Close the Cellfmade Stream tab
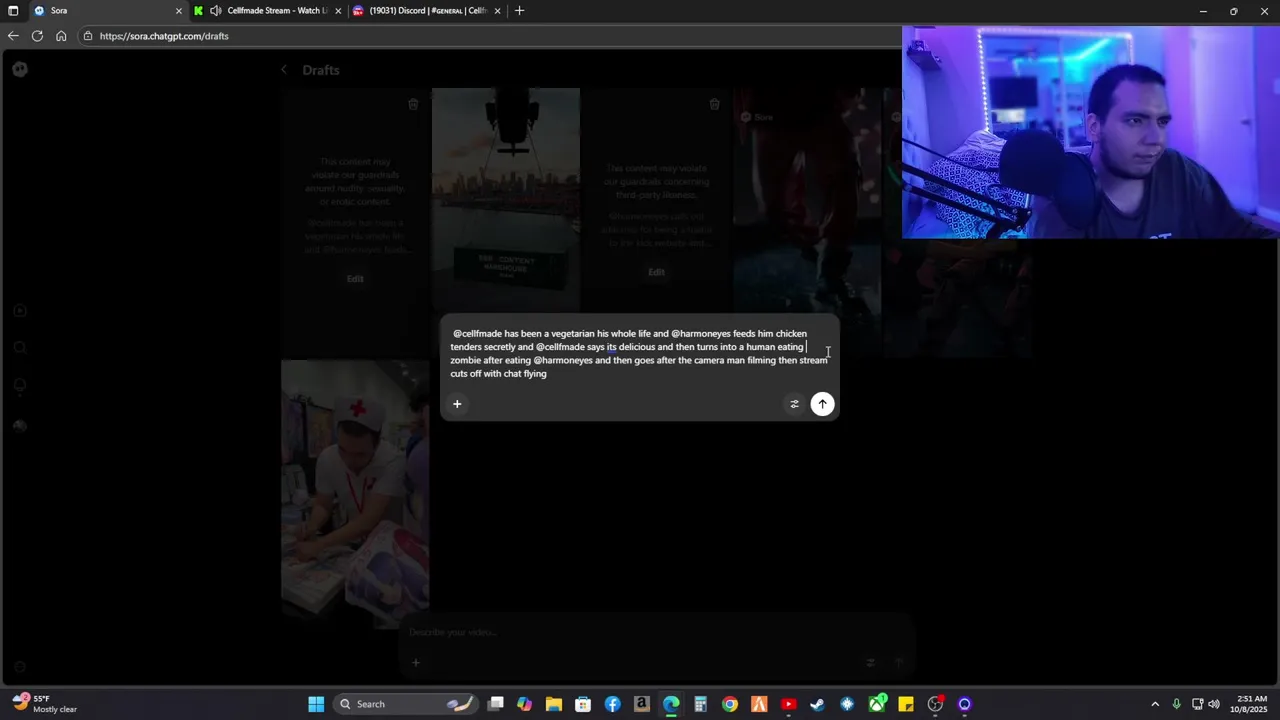The height and width of the screenshot is (720, 1280). pos(338,11)
